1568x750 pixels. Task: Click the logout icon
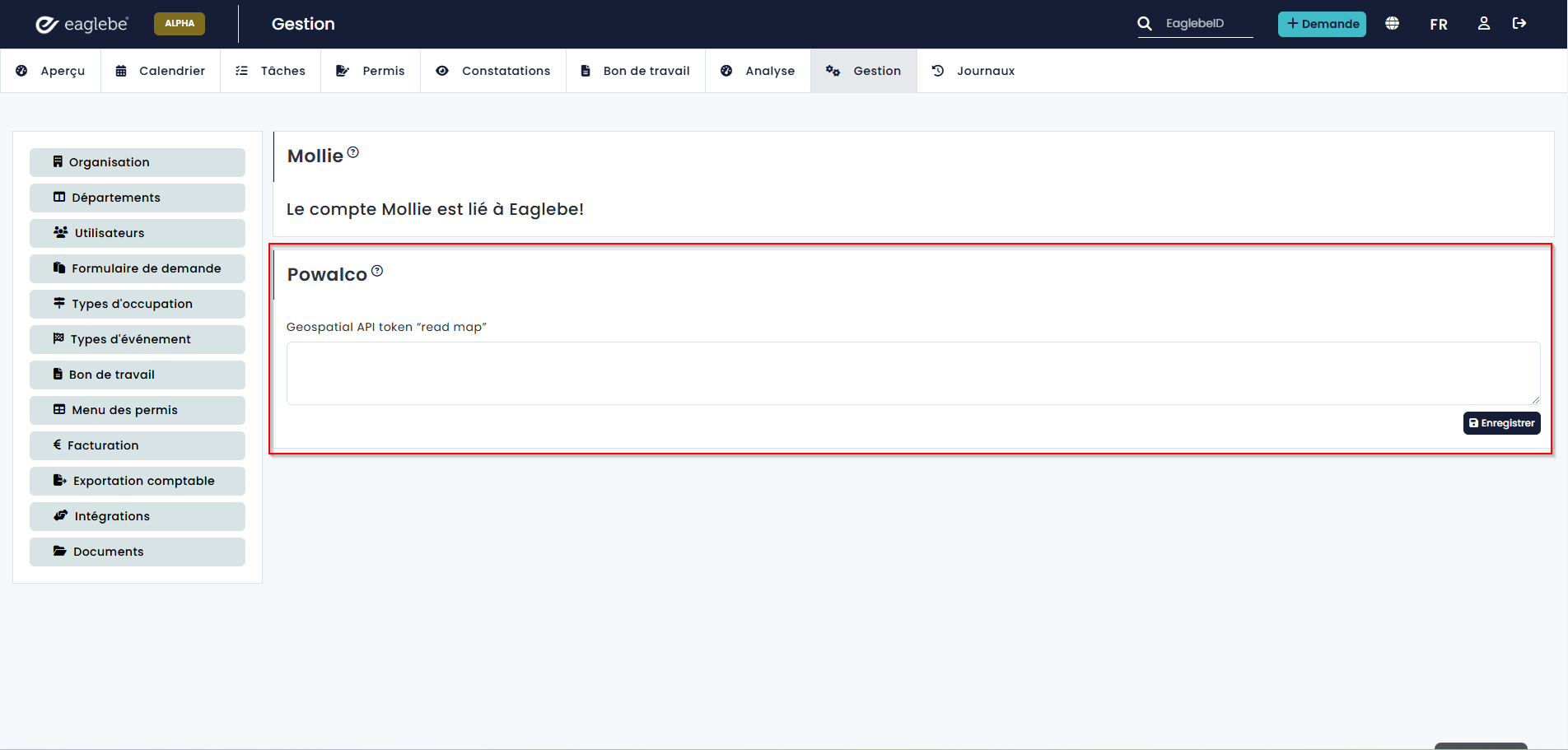point(1519,24)
